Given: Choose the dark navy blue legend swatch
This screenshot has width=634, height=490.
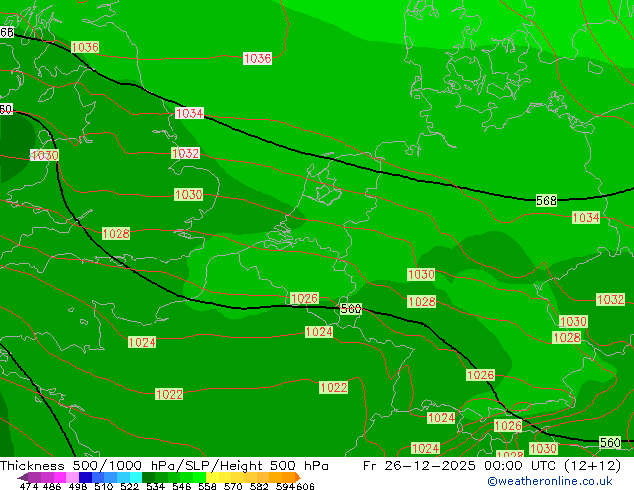Looking at the screenshot, I should pos(85,477).
